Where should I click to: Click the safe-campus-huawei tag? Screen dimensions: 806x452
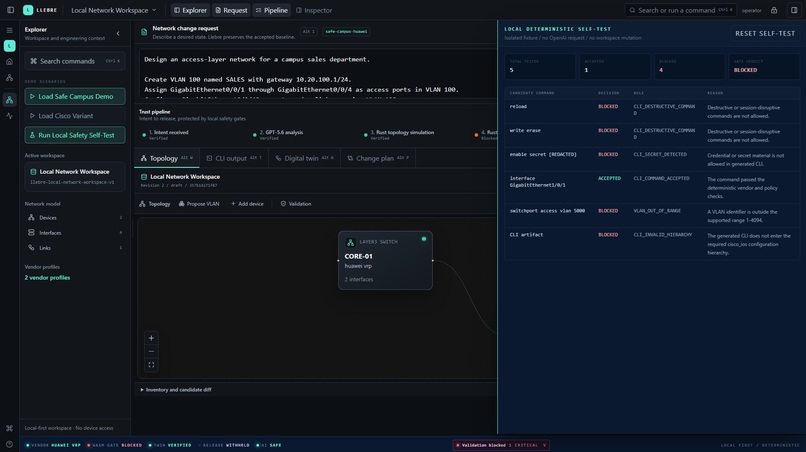(346, 31)
